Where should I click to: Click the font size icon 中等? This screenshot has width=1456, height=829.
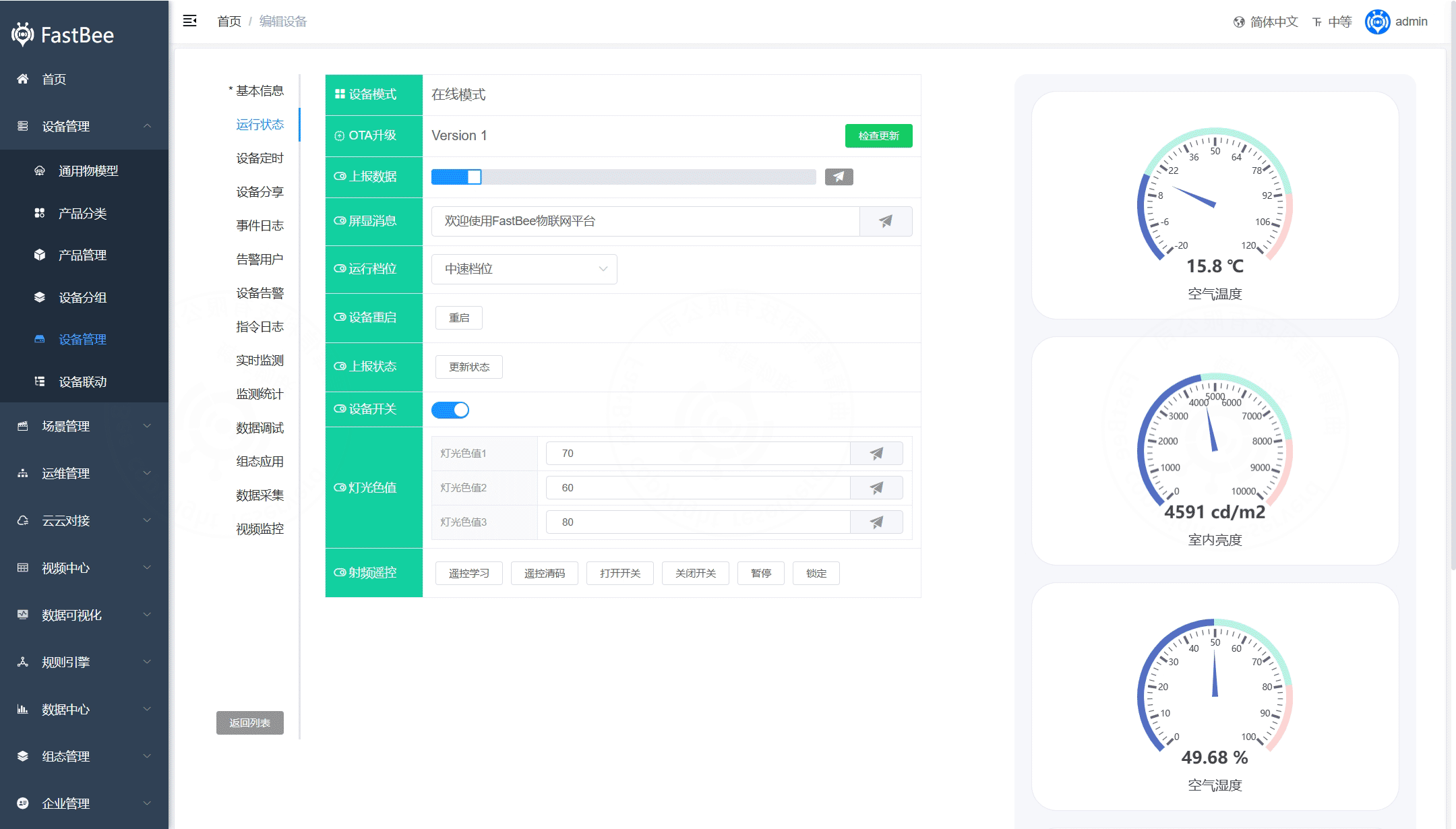coord(1317,22)
